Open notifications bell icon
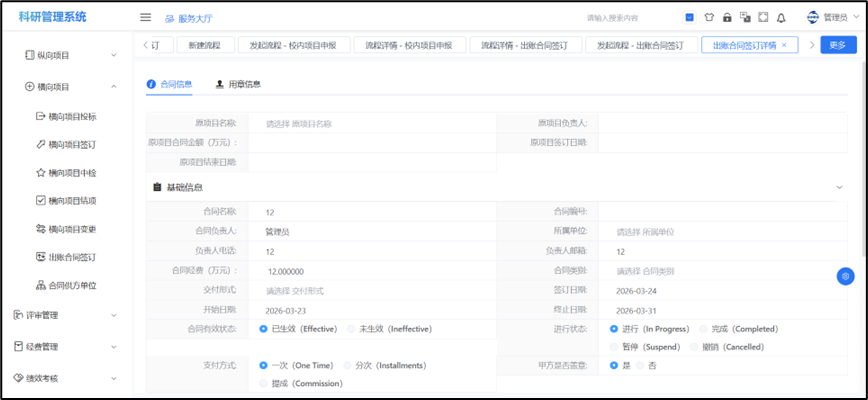This screenshot has width=868, height=400. tap(781, 17)
